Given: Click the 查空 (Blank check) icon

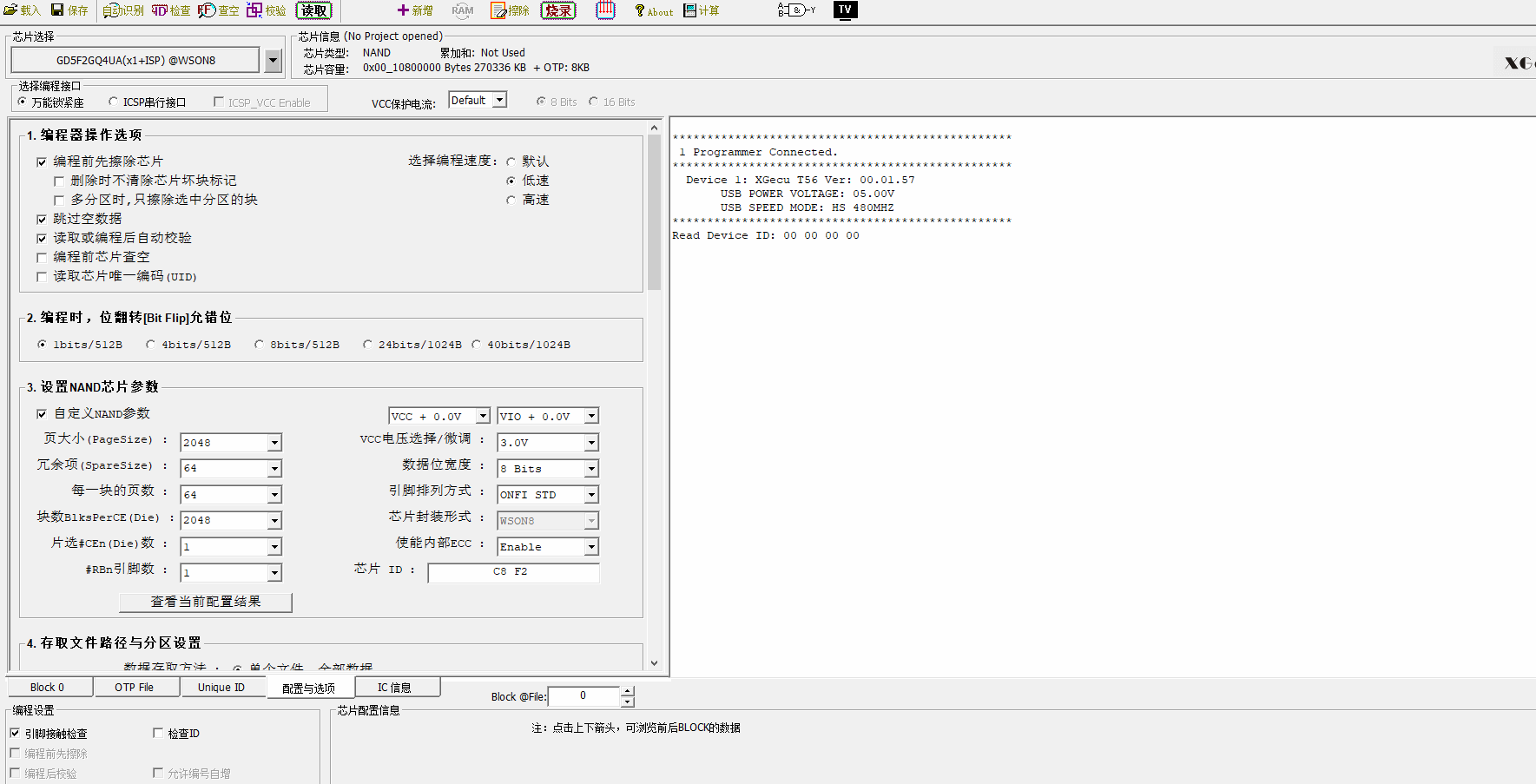Looking at the screenshot, I should pos(218,10).
